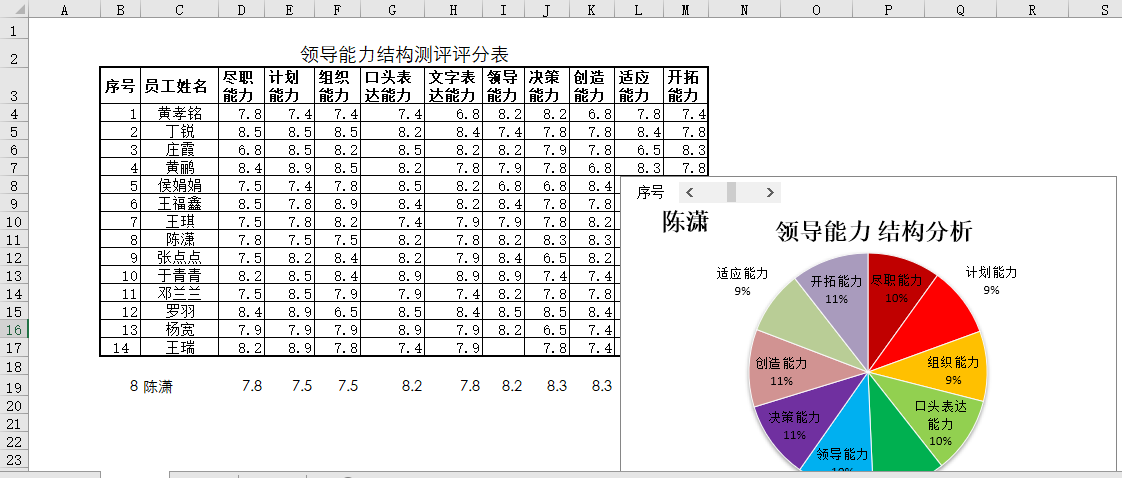Click the scroll bar left arrow beside 序号

coord(689,192)
